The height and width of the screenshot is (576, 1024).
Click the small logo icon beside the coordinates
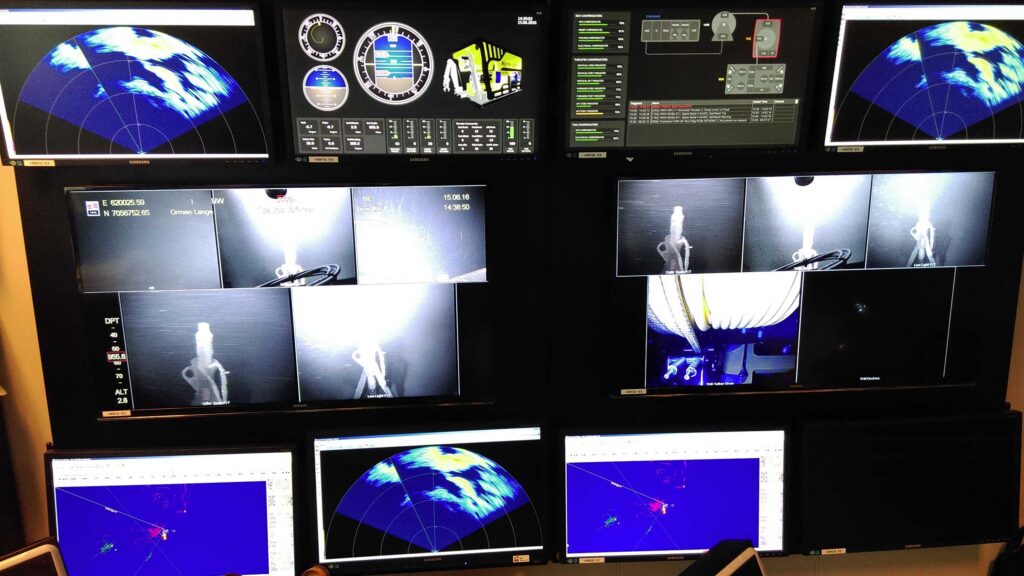click(92, 208)
